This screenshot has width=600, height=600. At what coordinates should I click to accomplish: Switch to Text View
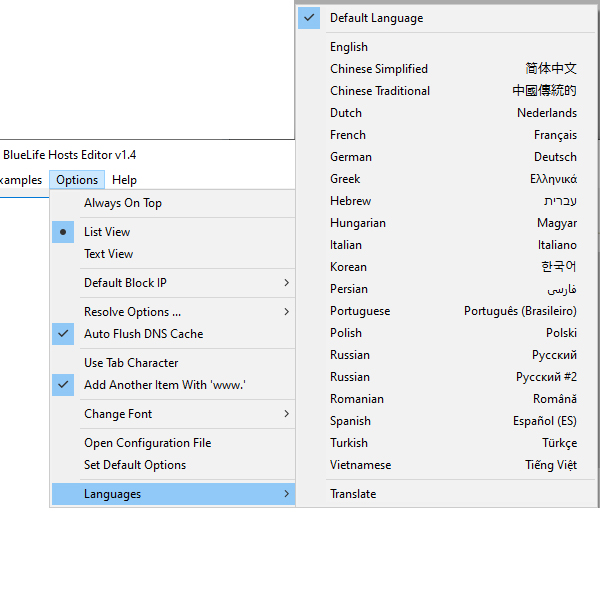[x=173, y=254]
